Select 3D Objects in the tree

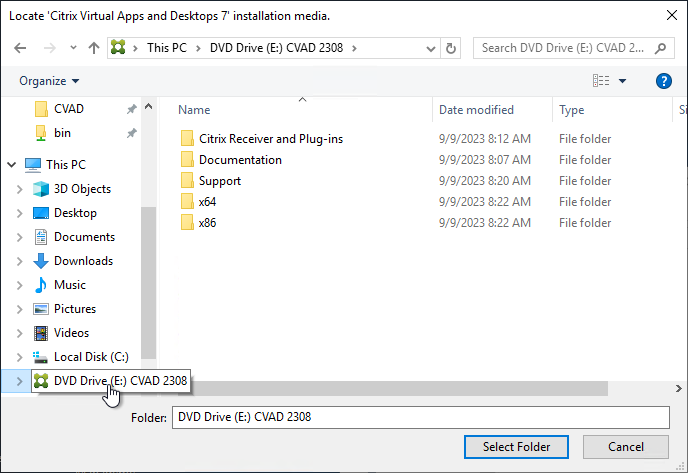pos(82,189)
